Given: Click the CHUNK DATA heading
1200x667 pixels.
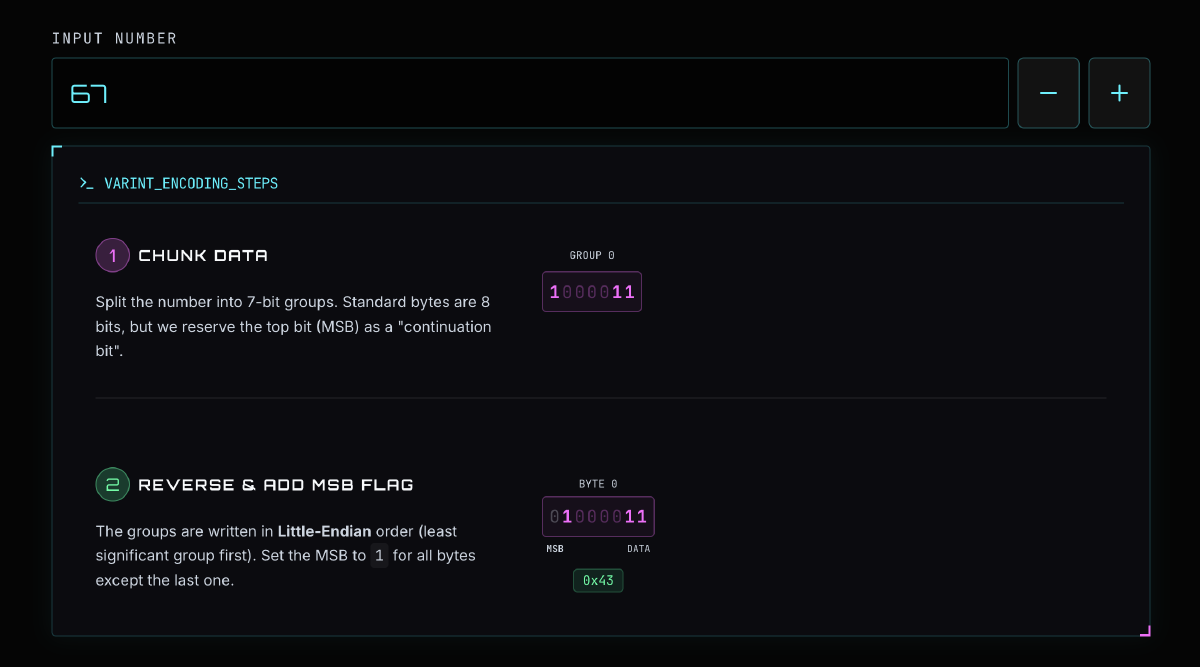Looking at the screenshot, I should click(x=203, y=255).
